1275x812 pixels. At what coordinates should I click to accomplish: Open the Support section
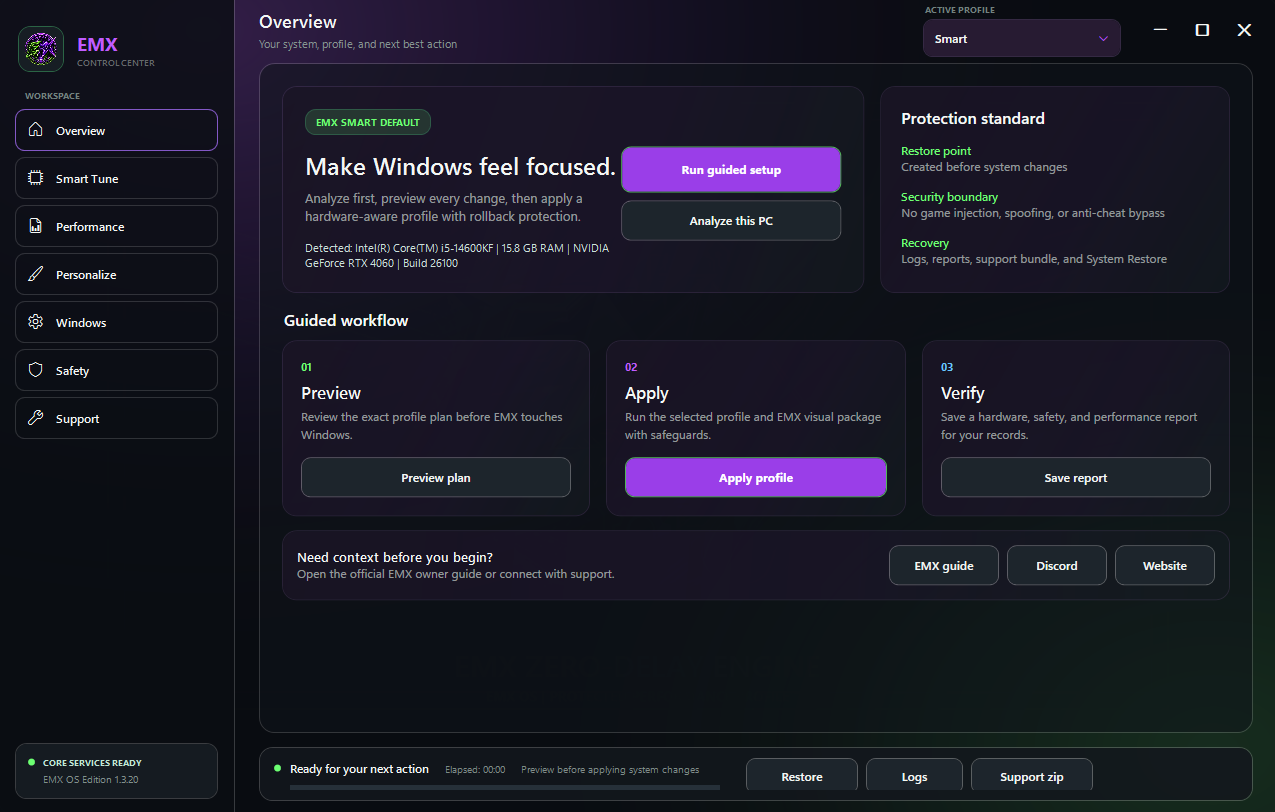[x=116, y=418]
